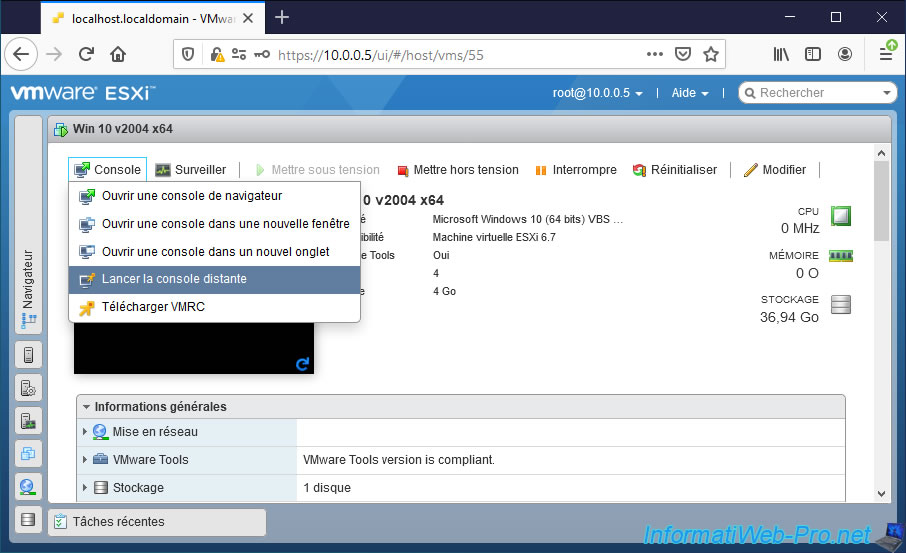Click the tracking protection shield icon

(188, 54)
